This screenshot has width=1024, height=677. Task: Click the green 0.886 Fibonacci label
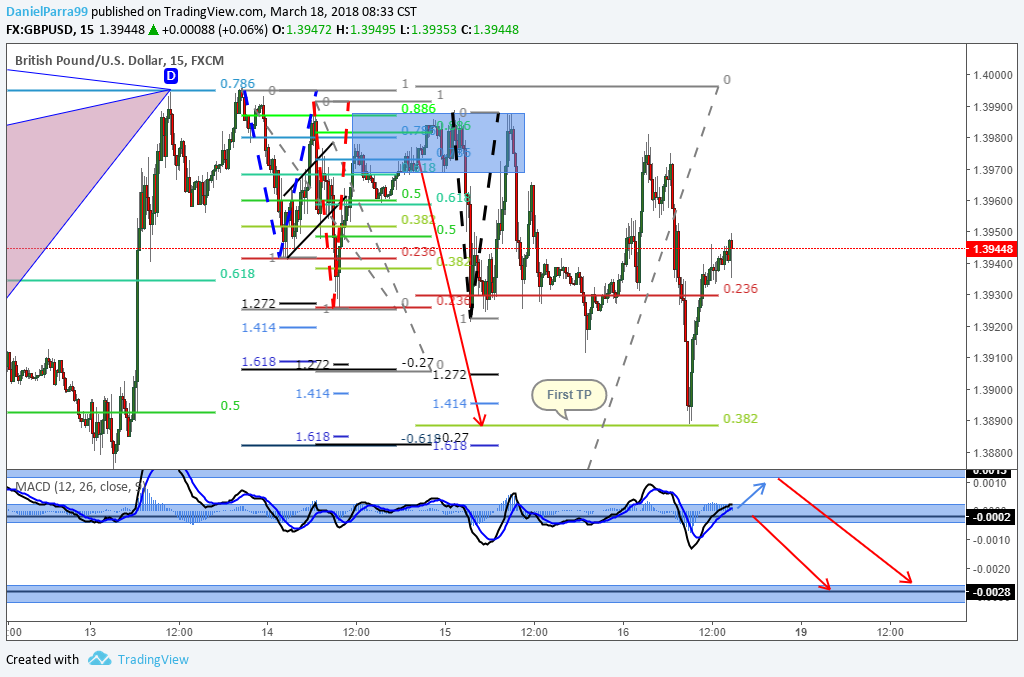coord(419,108)
